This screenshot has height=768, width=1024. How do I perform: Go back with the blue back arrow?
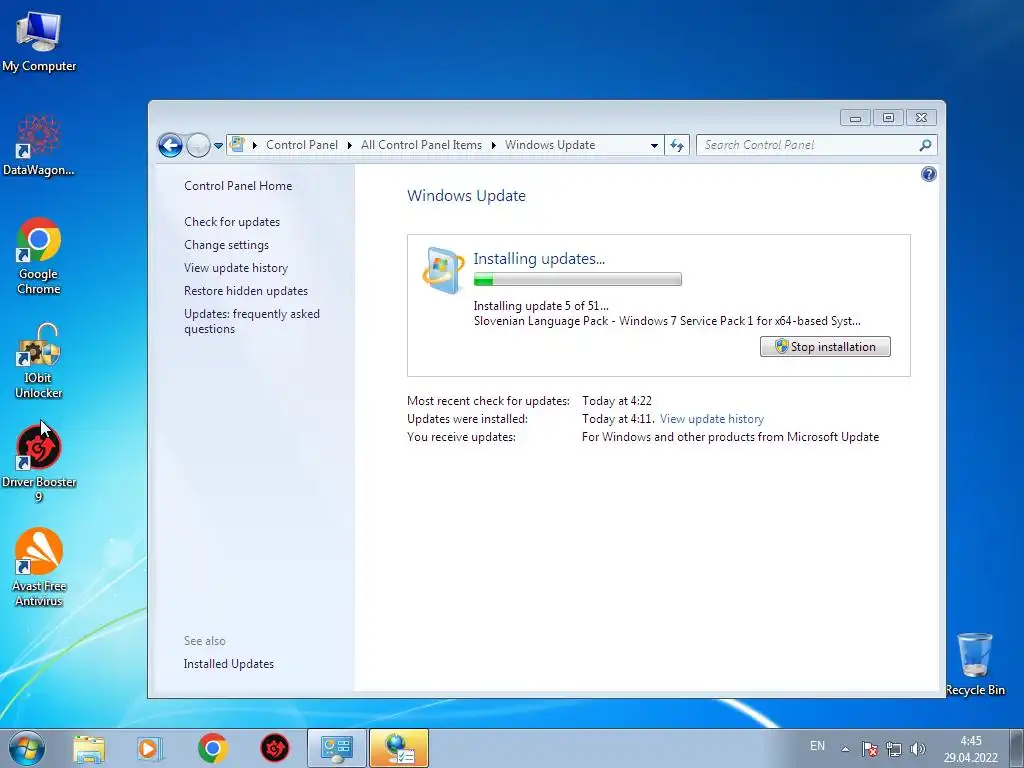pyautogui.click(x=170, y=145)
